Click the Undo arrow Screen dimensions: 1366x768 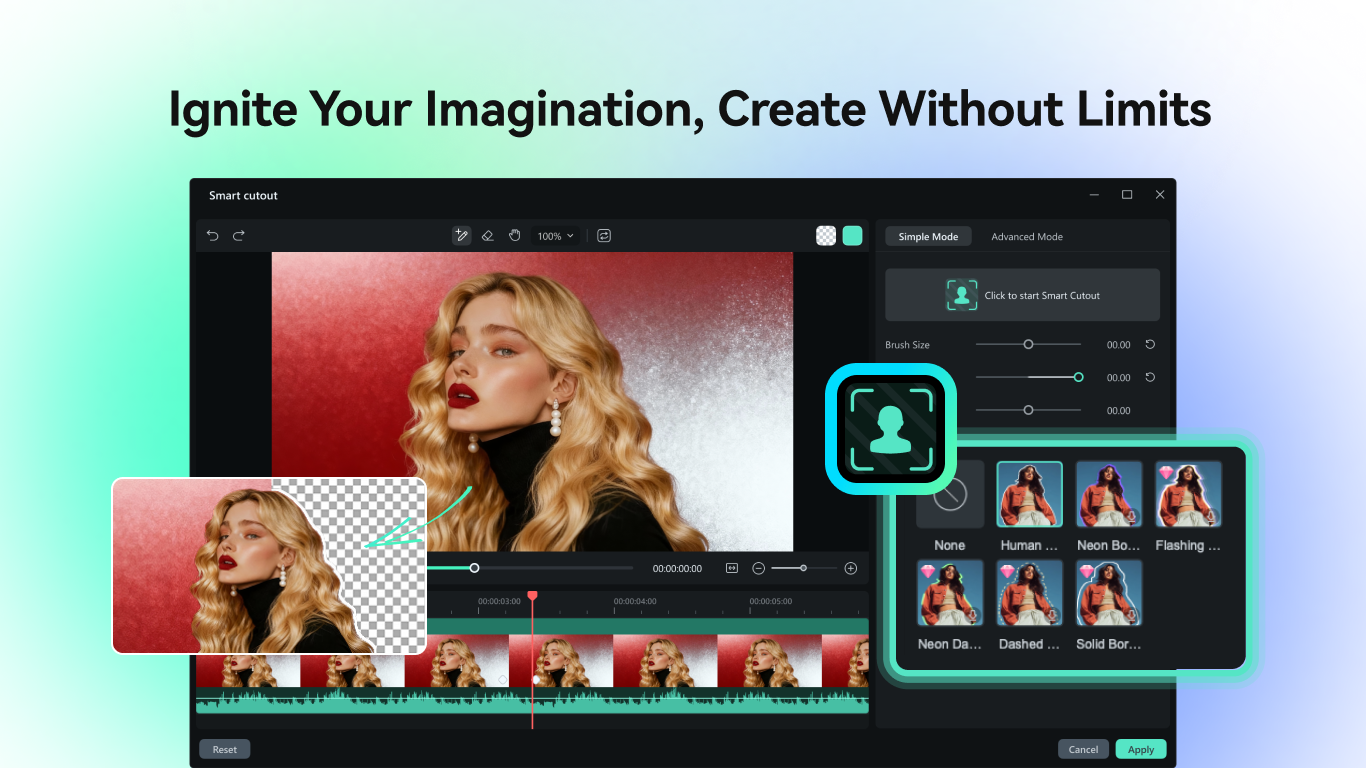click(212, 235)
